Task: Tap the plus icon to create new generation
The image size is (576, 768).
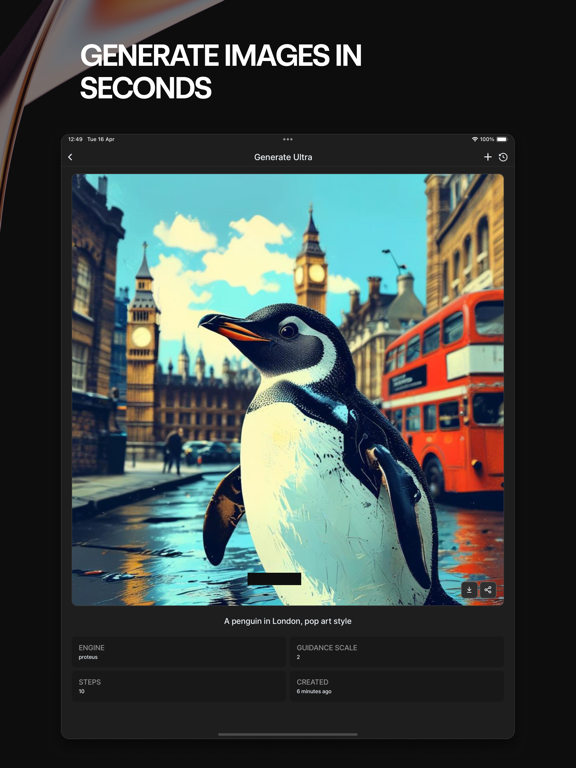Action: [x=487, y=157]
